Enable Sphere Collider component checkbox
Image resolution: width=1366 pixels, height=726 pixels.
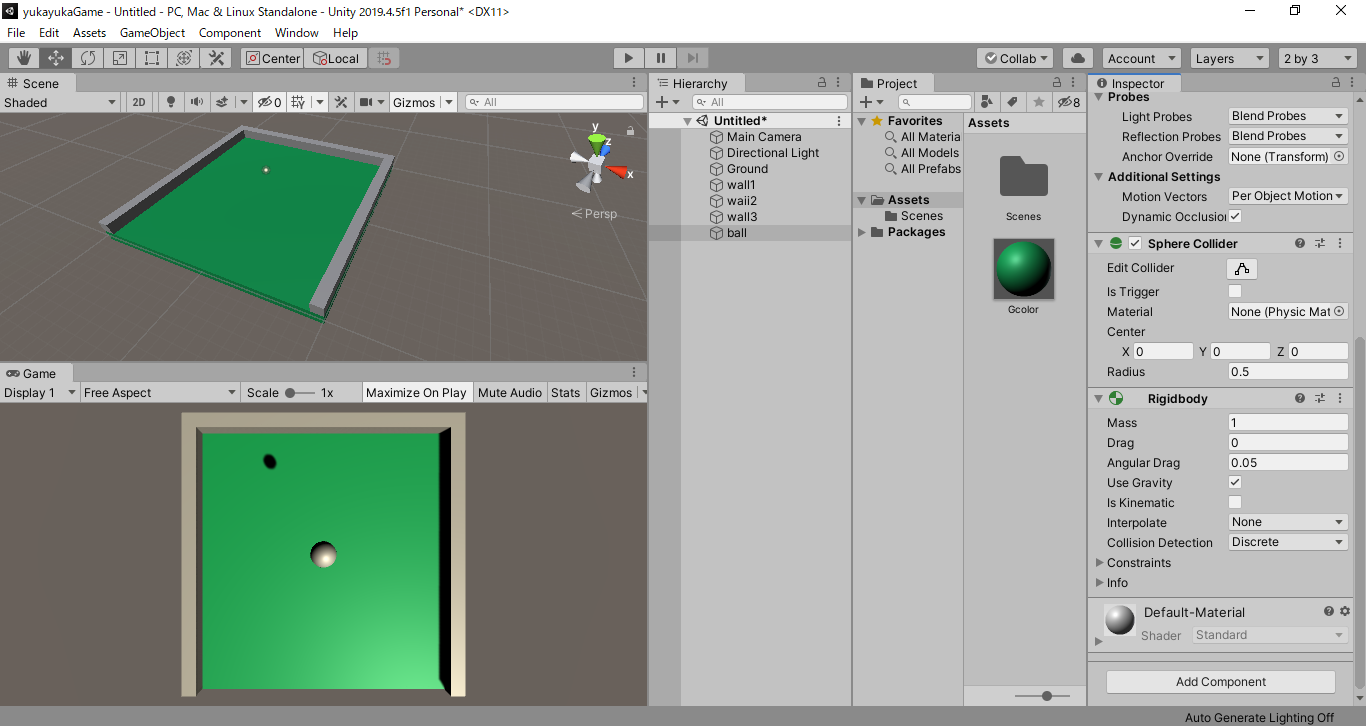(1135, 243)
